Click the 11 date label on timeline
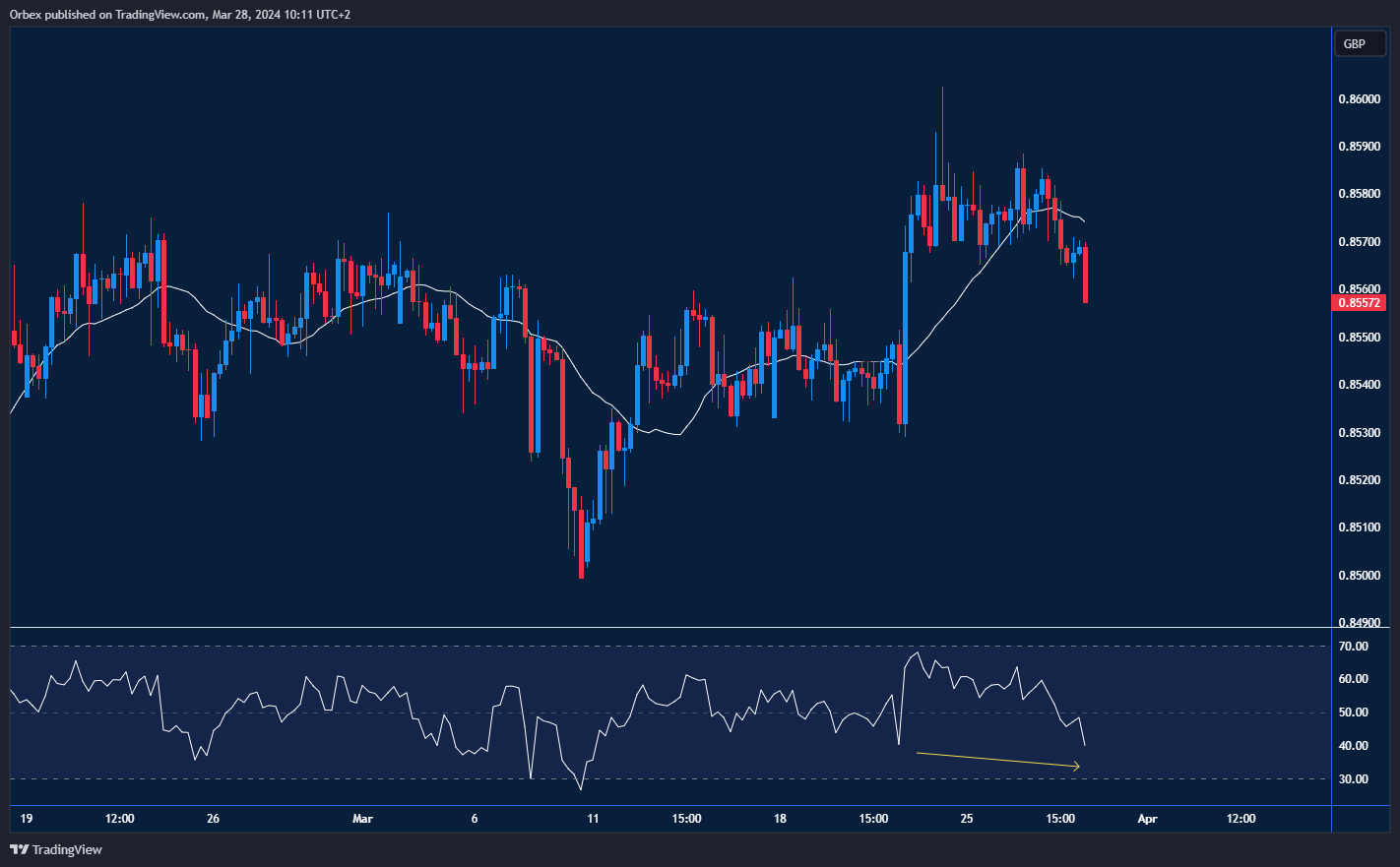 coord(593,819)
